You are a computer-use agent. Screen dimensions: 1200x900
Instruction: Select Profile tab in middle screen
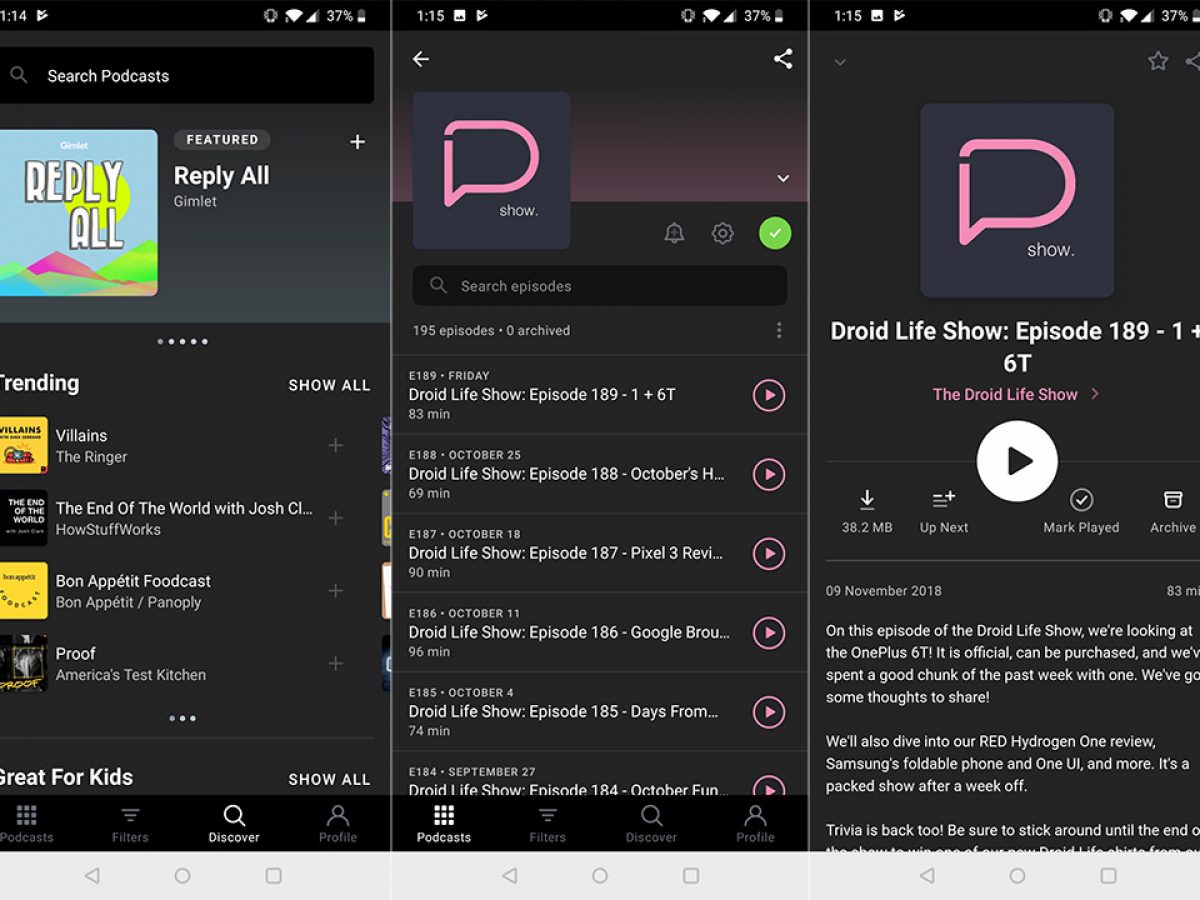pyautogui.click(x=756, y=824)
